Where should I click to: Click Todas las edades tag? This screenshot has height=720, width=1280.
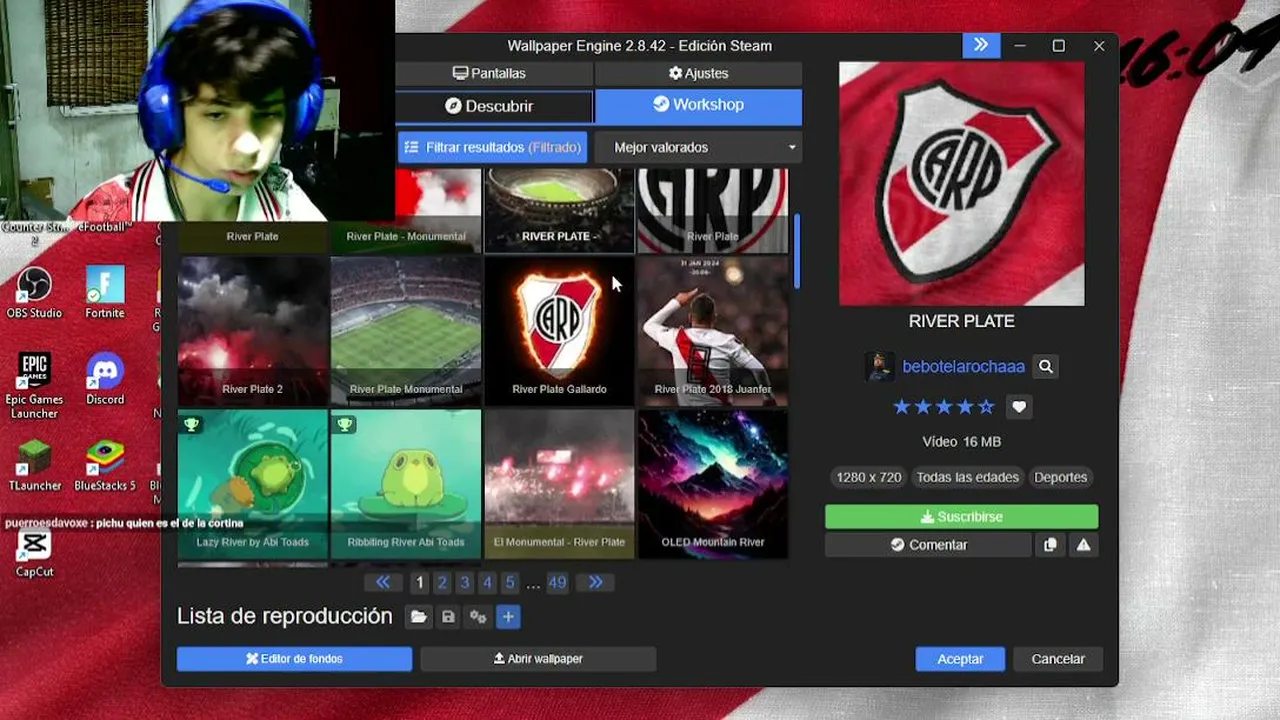click(x=968, y=477)
